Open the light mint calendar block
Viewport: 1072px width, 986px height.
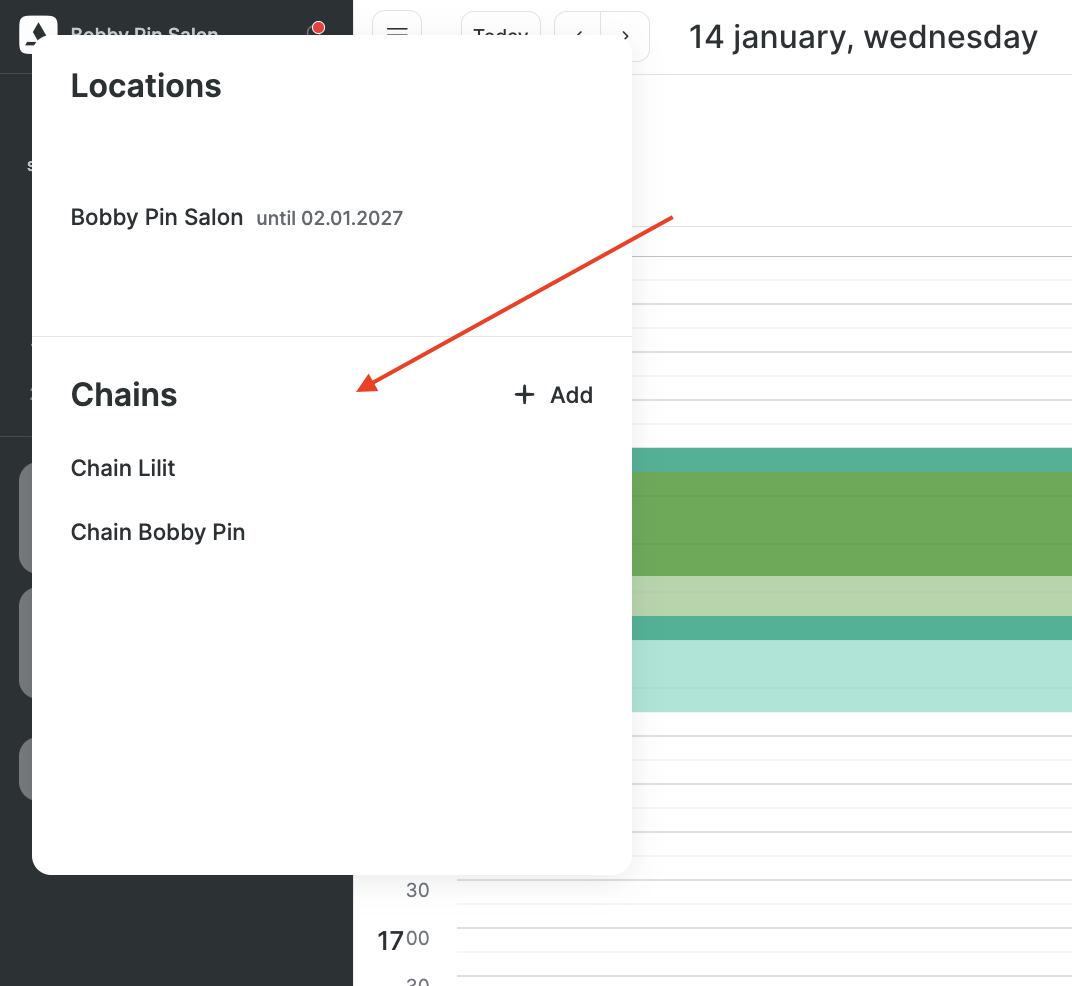click(852, 675)
